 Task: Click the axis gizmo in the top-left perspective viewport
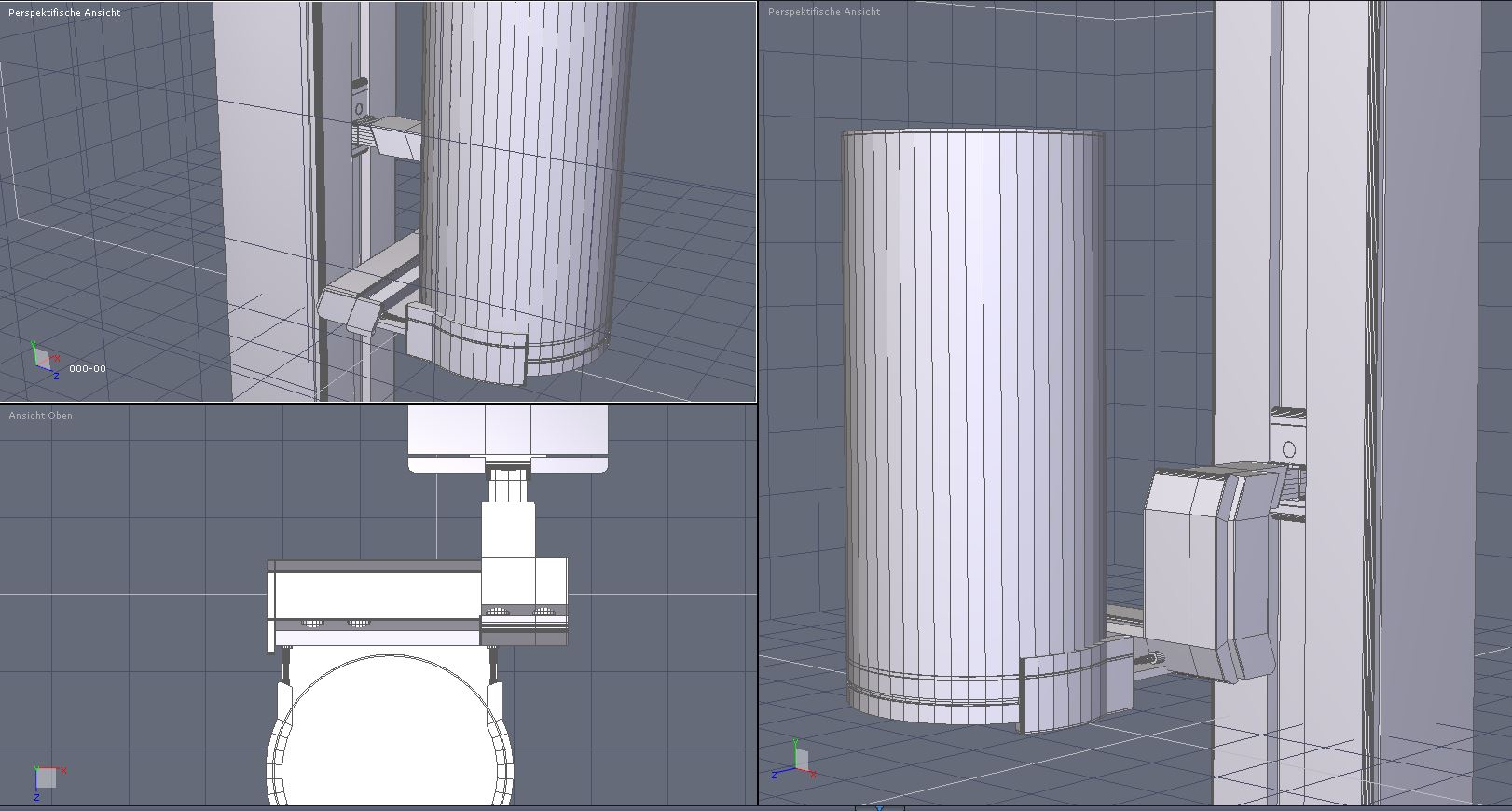pyautogui.click(x=45, y=359)
